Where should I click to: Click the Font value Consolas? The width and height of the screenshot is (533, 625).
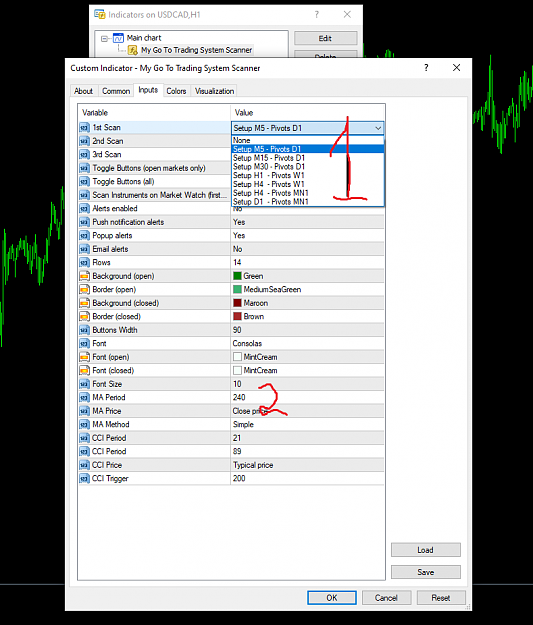click(x=247, y=344)
